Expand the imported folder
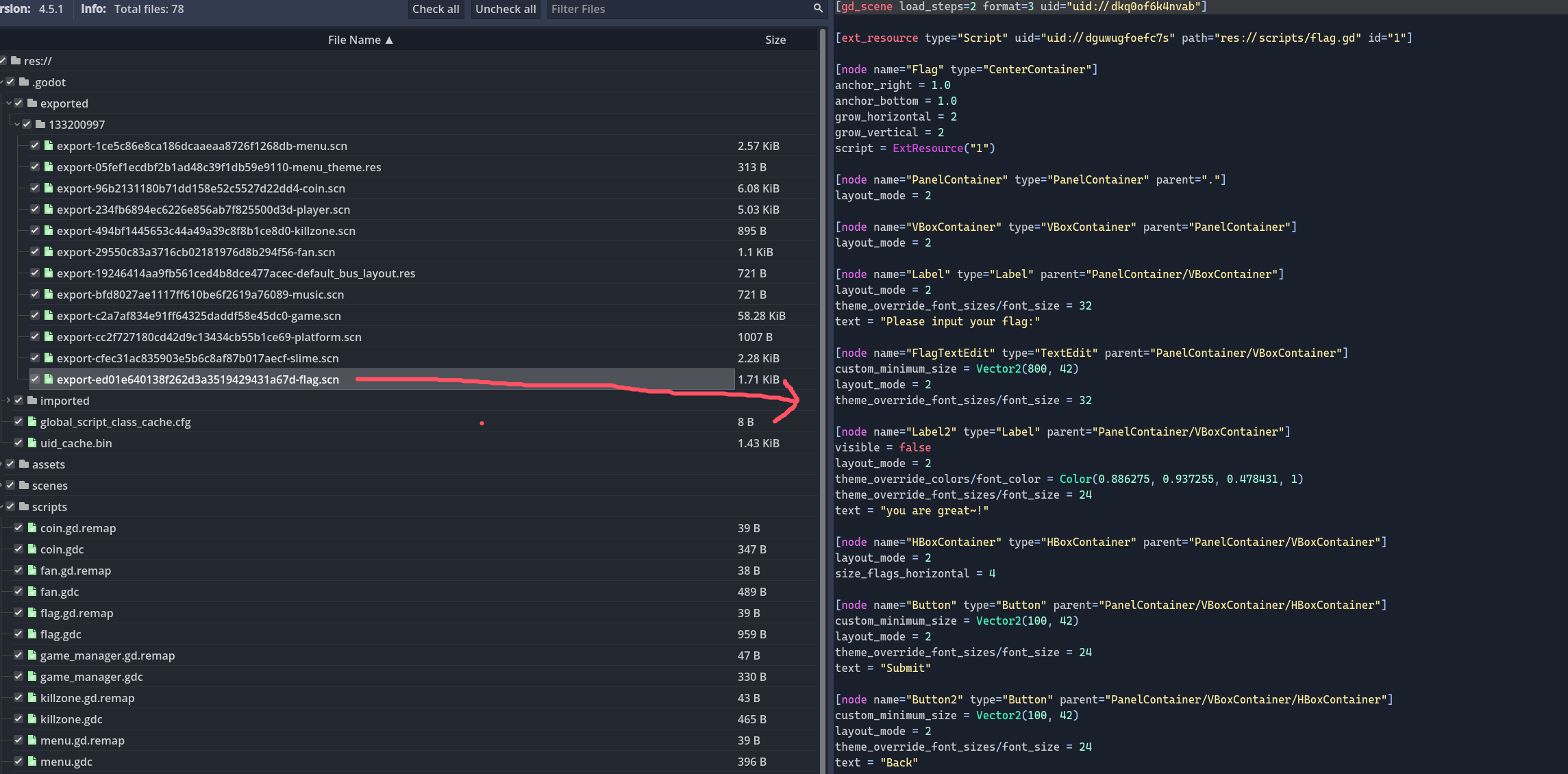The image size is (1568, 774). [x=8, y=400]
